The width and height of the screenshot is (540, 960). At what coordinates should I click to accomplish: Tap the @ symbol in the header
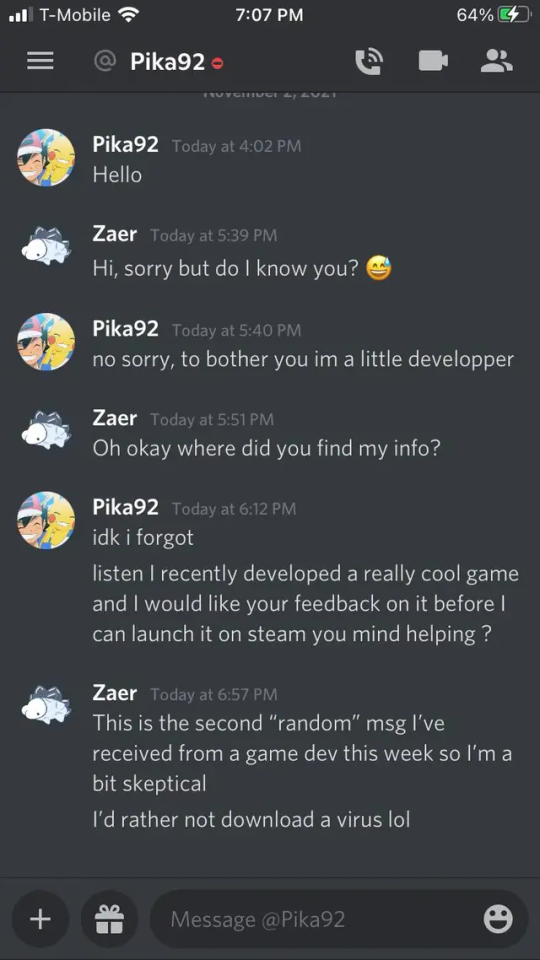105,61
